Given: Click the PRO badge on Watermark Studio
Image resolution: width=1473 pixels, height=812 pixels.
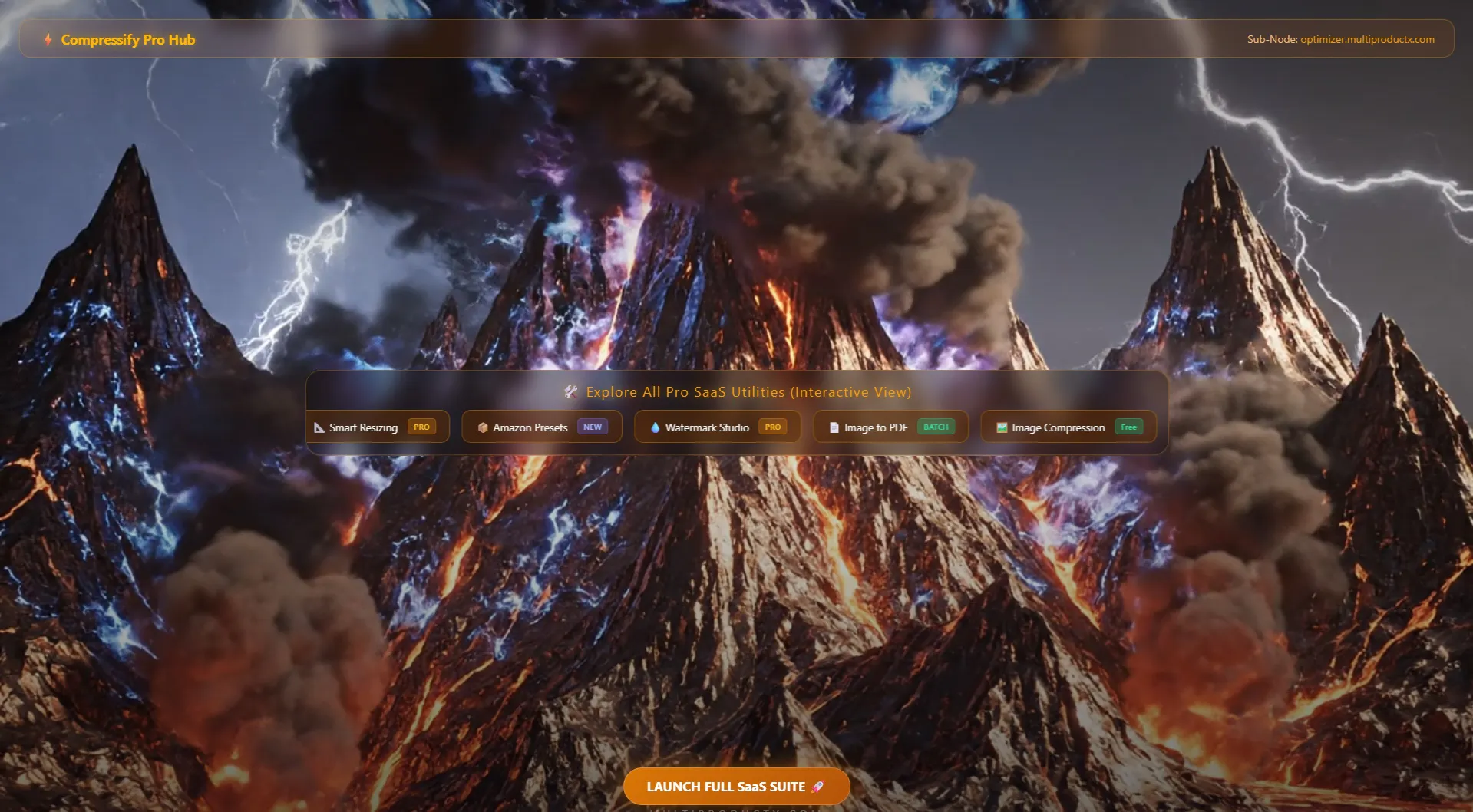Looking at the screenshot, I should pyautogui.click(x=773, y=427).
